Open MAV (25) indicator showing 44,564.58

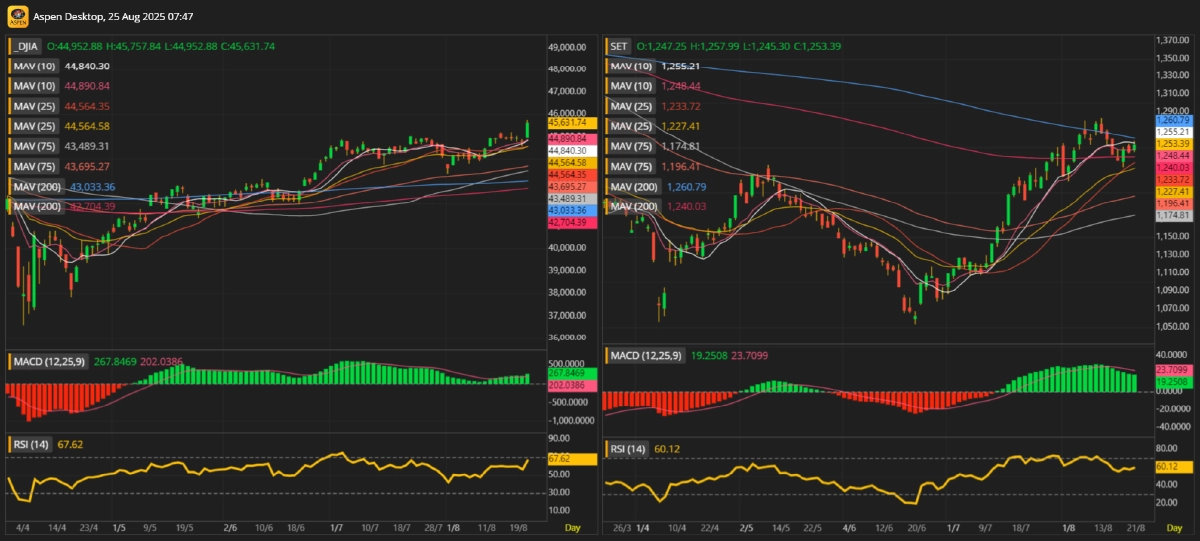(x=35, y=126)
